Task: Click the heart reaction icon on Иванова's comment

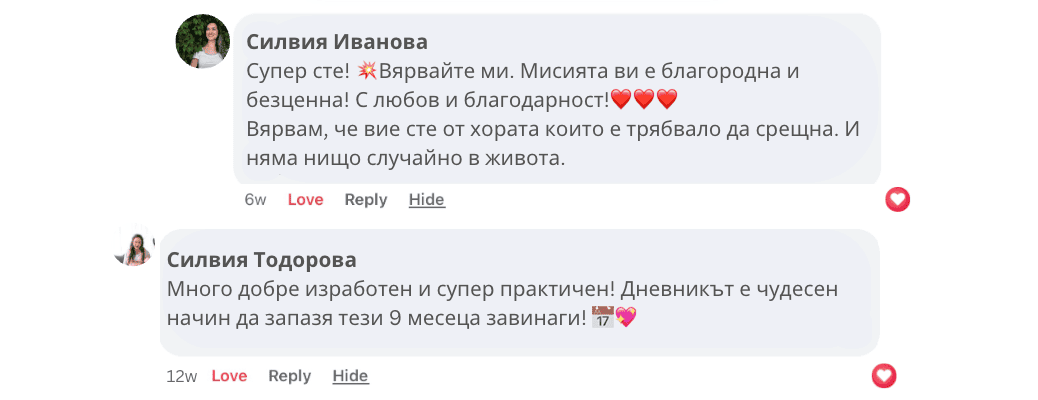Action: coord(897,199)
